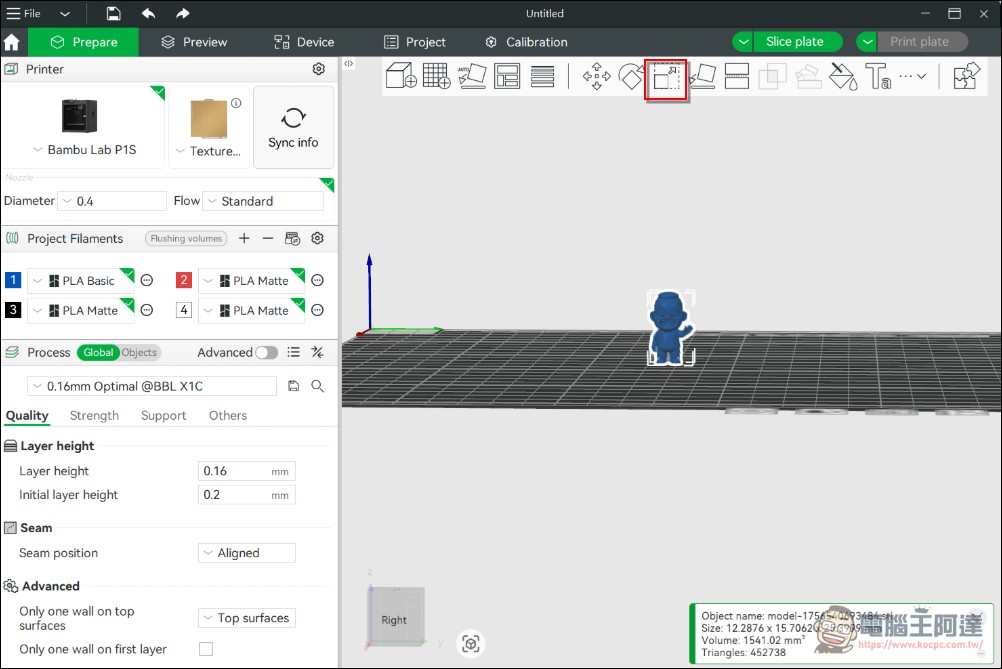Select the Lay on face tool
This screenshot has width=1002, height=669.
(x=702, y=76)
